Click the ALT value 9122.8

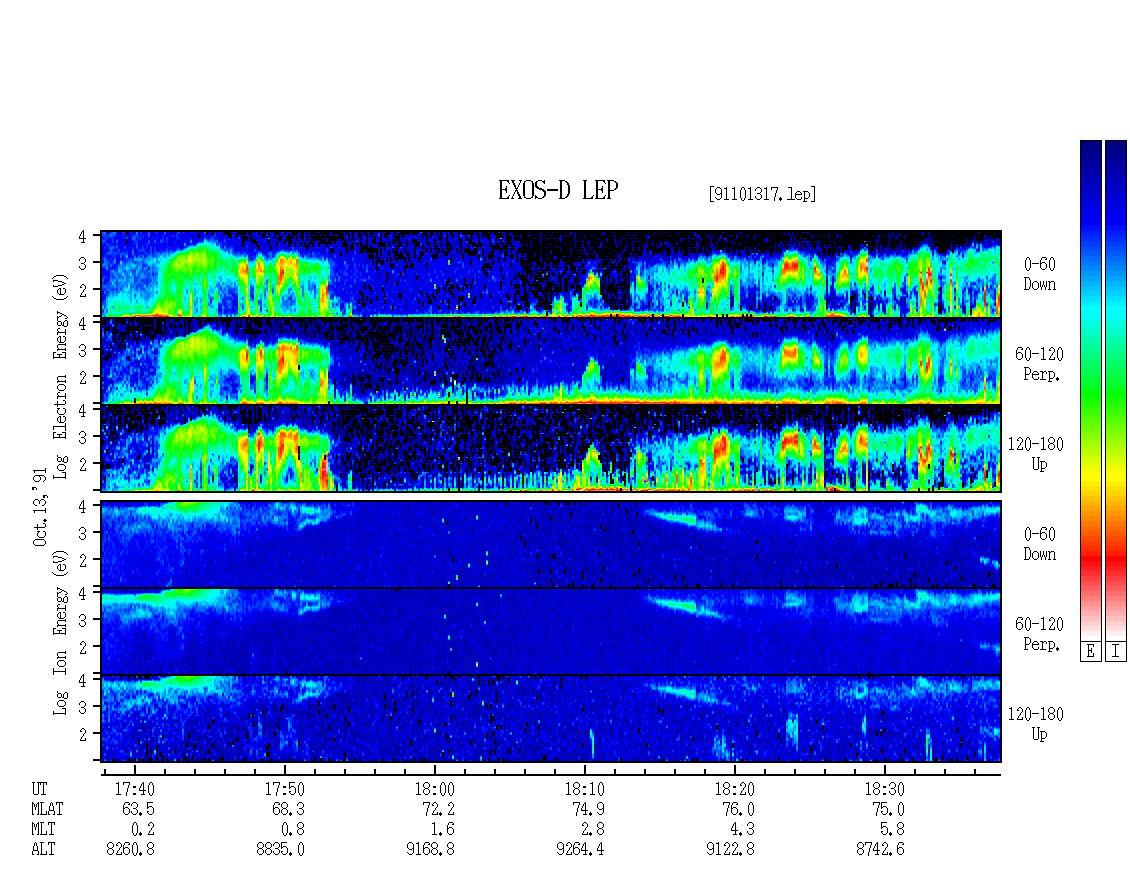pos(730,850)
